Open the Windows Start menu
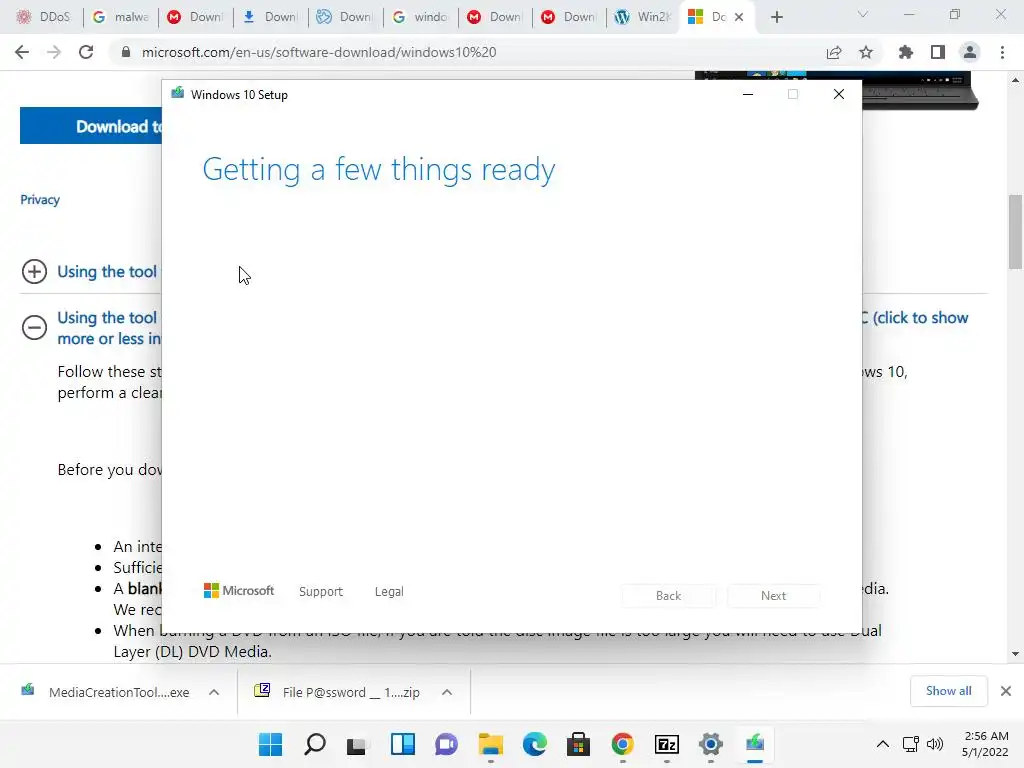Image resolution: width=1024 pixels, height=768 pixels. pyautogui.click(x=270, y=744)
